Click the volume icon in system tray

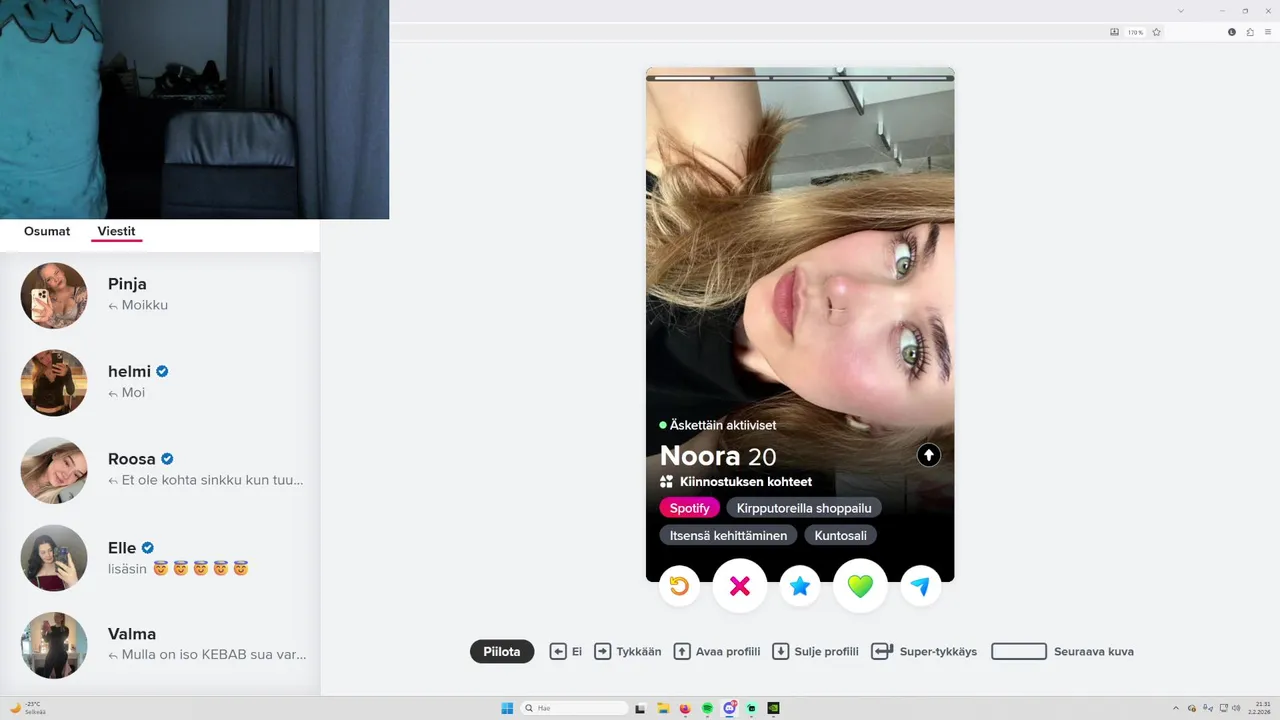coord(1236,708)
